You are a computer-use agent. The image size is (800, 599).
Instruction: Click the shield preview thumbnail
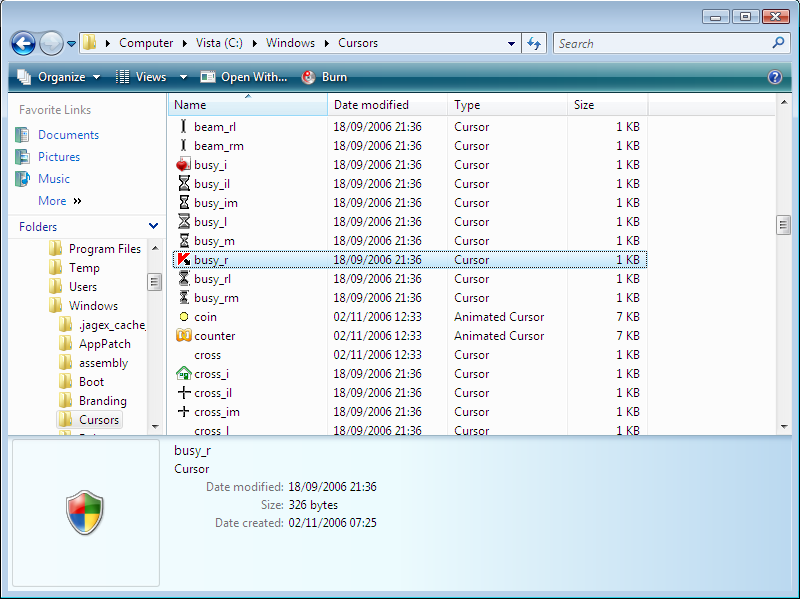tap(85, 512)
